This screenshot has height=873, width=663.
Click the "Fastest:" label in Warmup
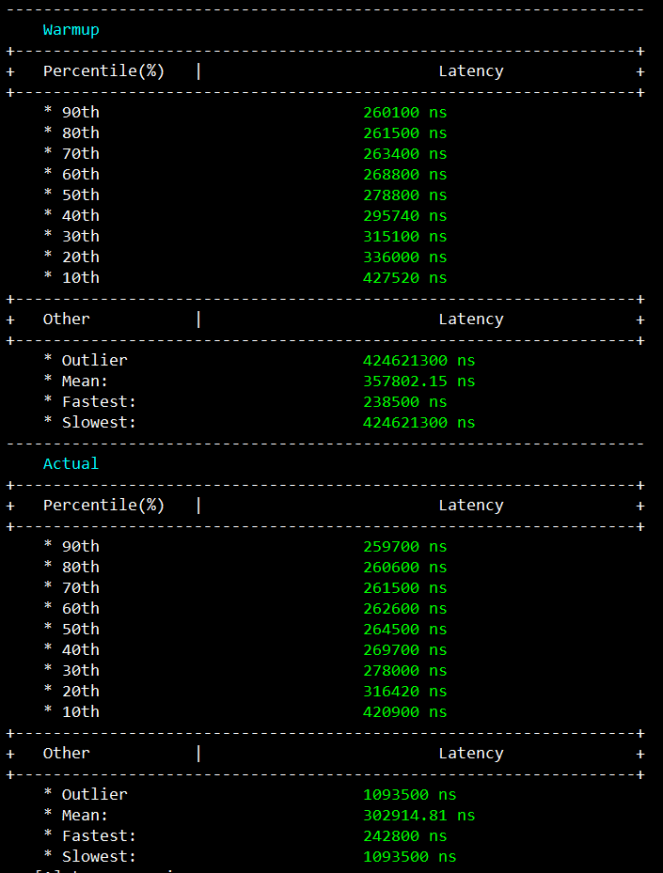click(99, 401)
